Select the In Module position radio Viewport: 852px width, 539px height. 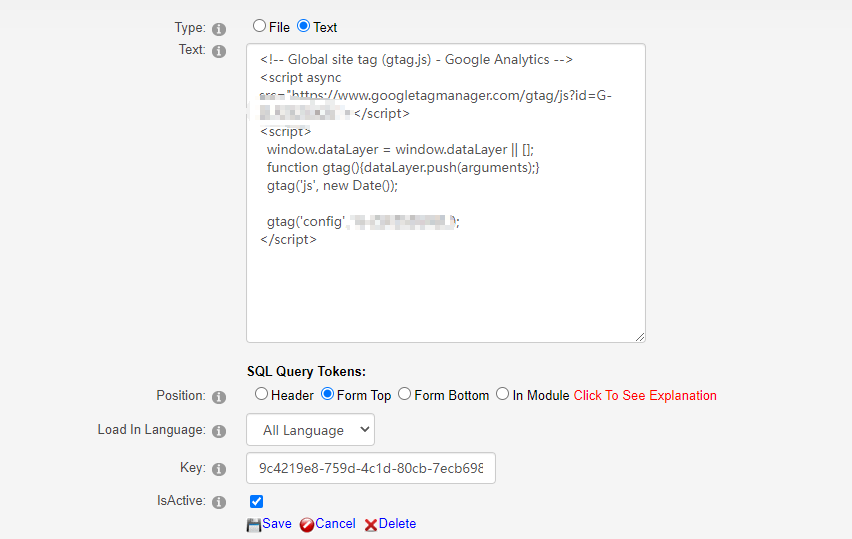[x=503, y=394]
